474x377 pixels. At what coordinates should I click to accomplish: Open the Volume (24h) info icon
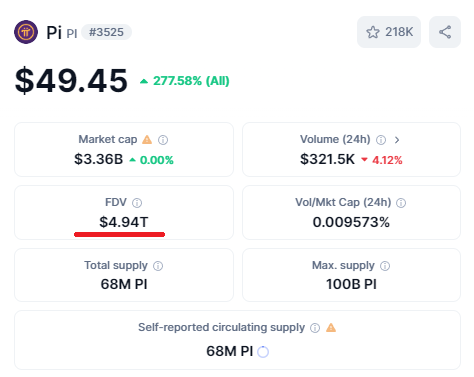coord(381,140)
